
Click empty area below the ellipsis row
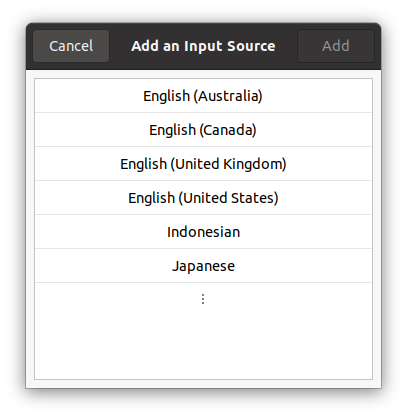[203, 347]
